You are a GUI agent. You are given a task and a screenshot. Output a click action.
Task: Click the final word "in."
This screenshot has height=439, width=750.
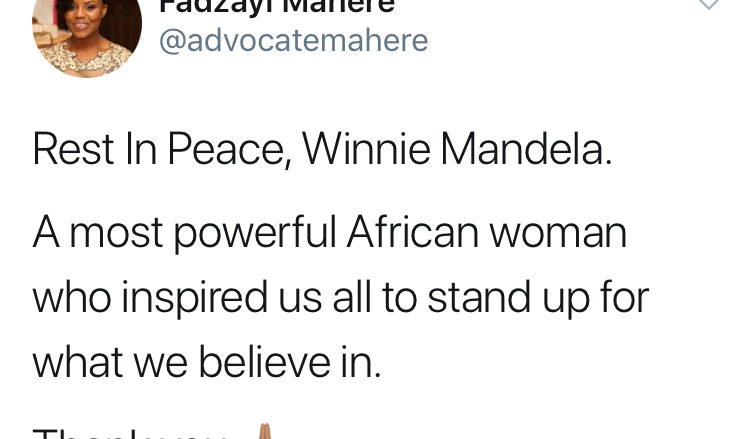tap(362, 362)
